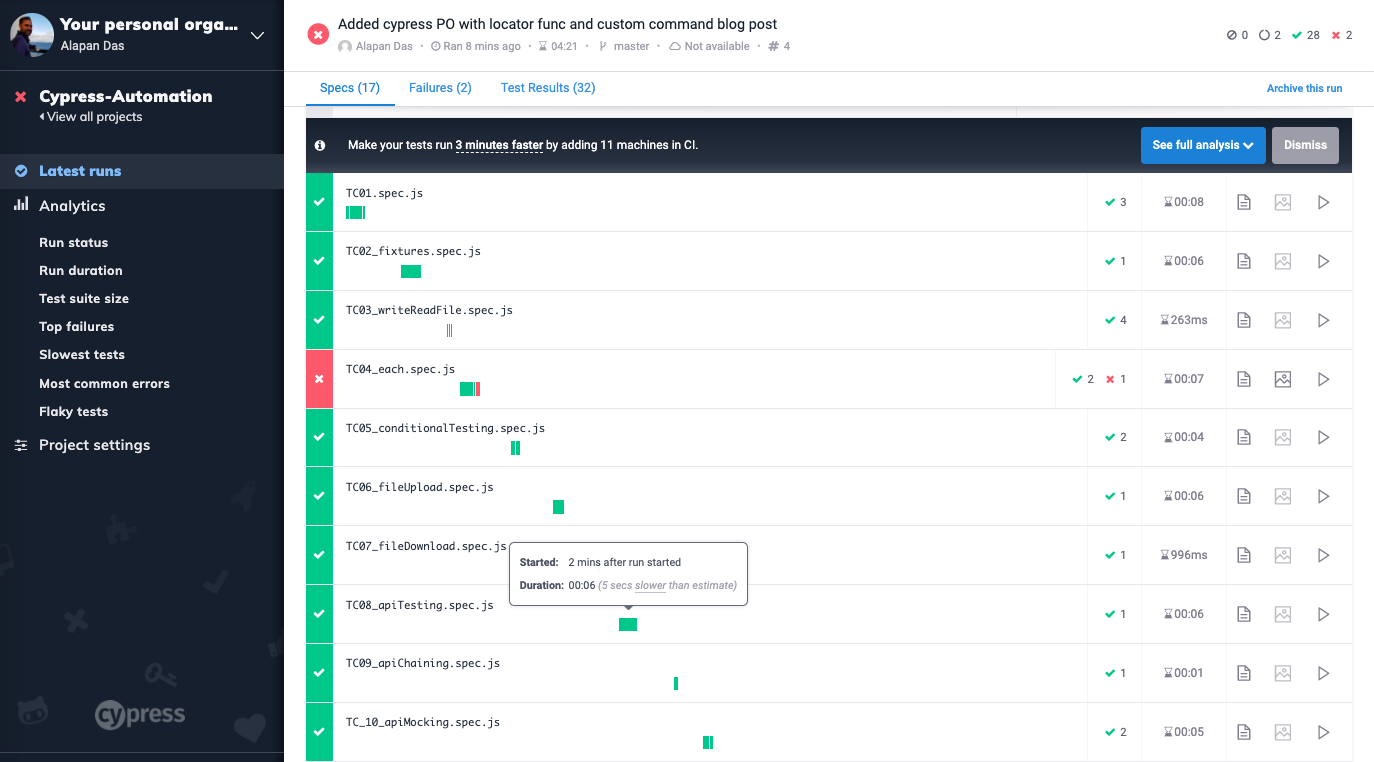1374x762 pixels.
Task: Click the Archive this run link
Action: 1304,89
